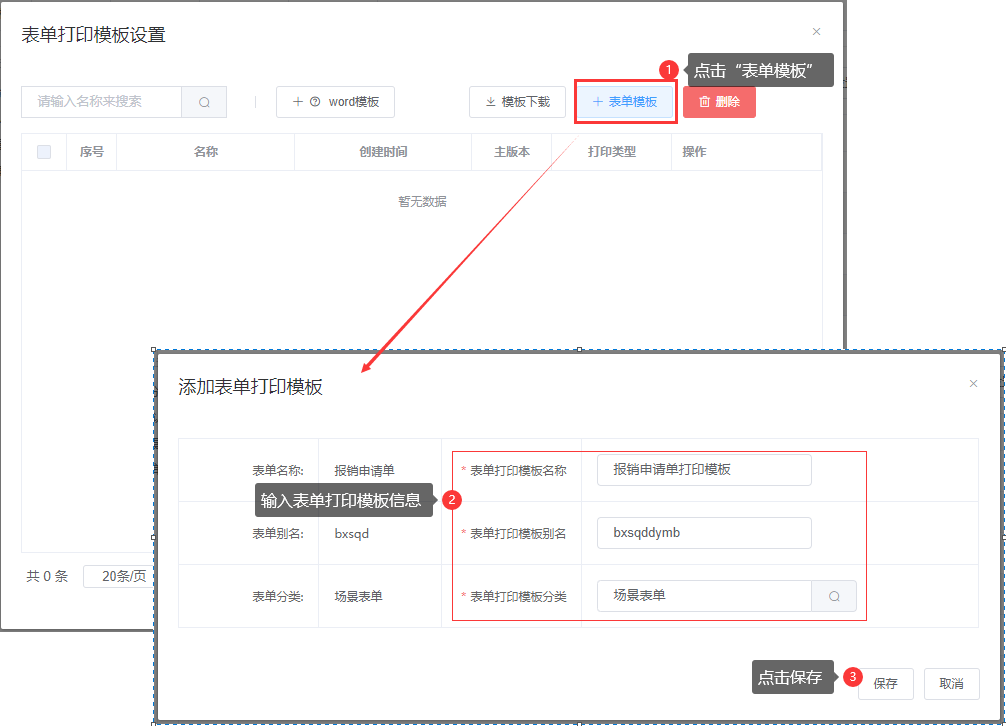Click the help question icon on word模板 button

pyautogui.click(x=315, y=101)
